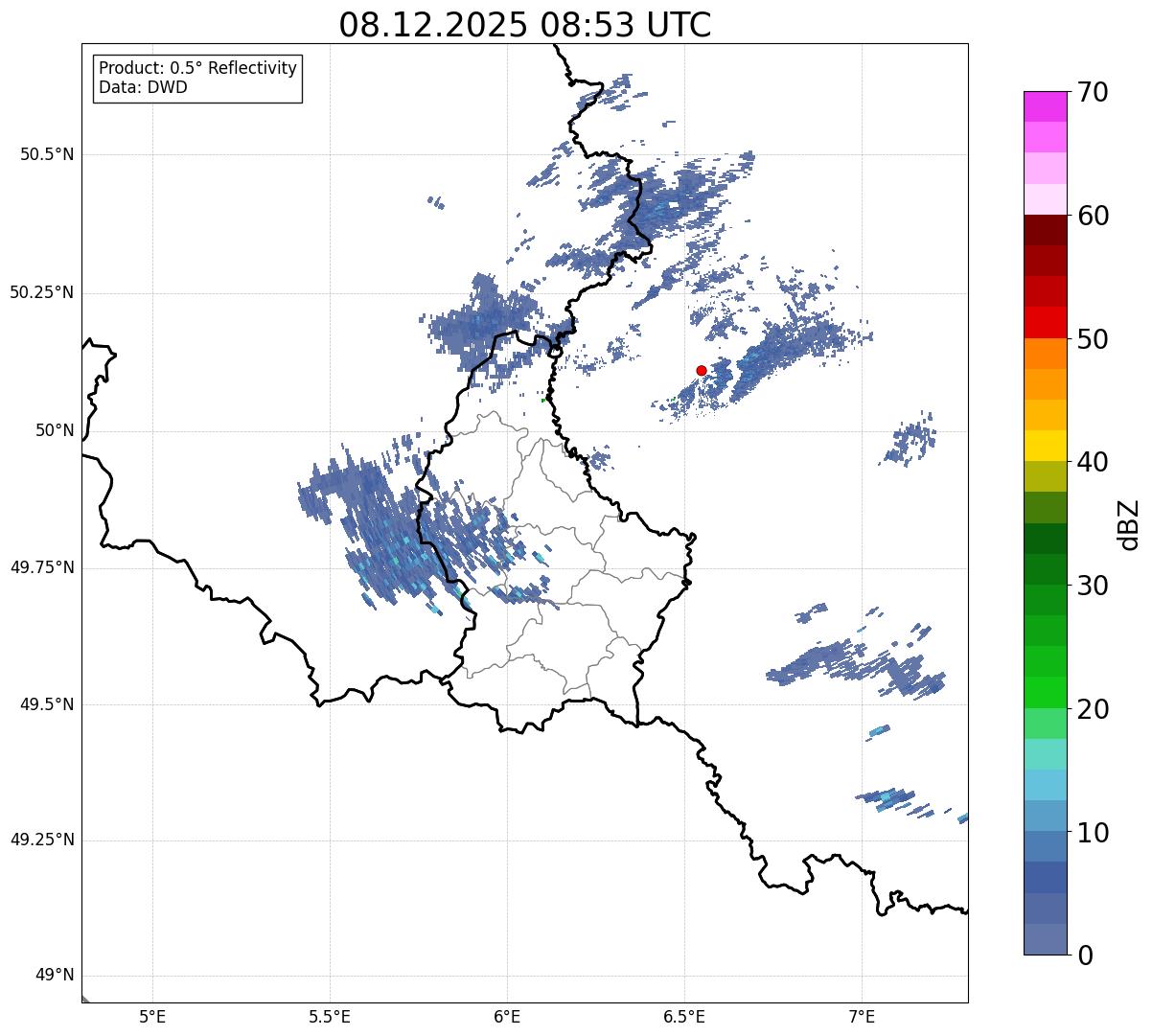The image size is (1152, 1036).
Task: Click the '5°E' longitude label
Action: coord(152,1016)
